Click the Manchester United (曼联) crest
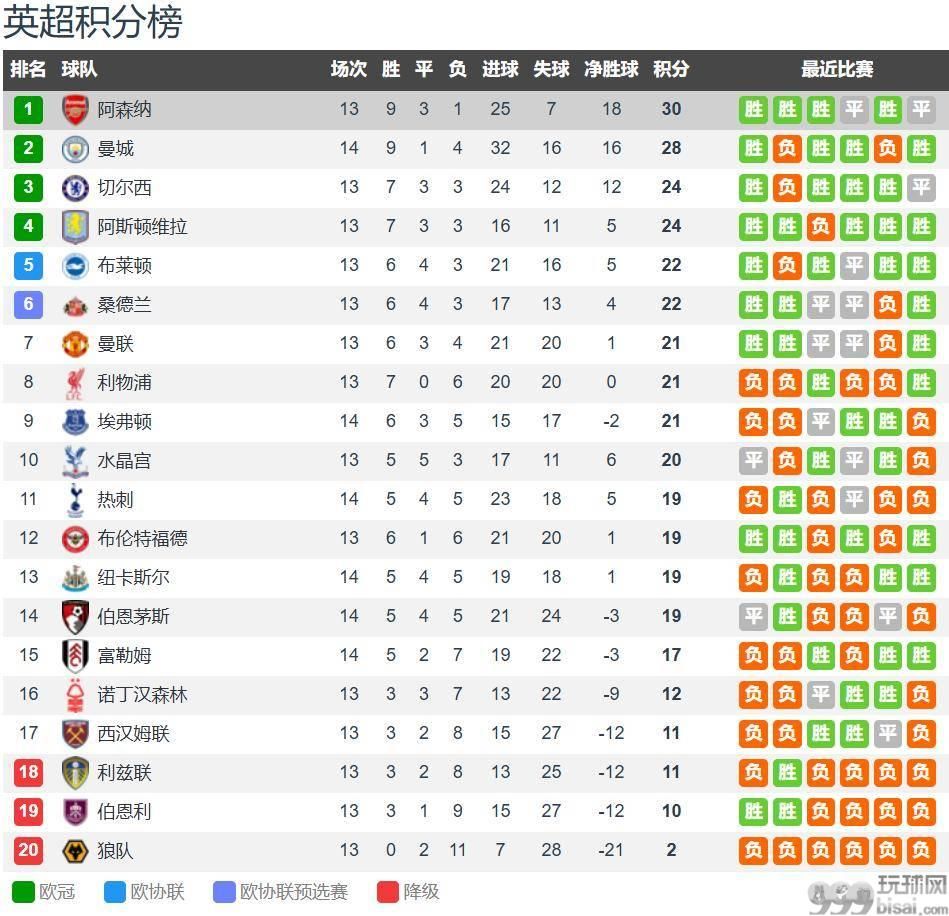 pos(75,343)
